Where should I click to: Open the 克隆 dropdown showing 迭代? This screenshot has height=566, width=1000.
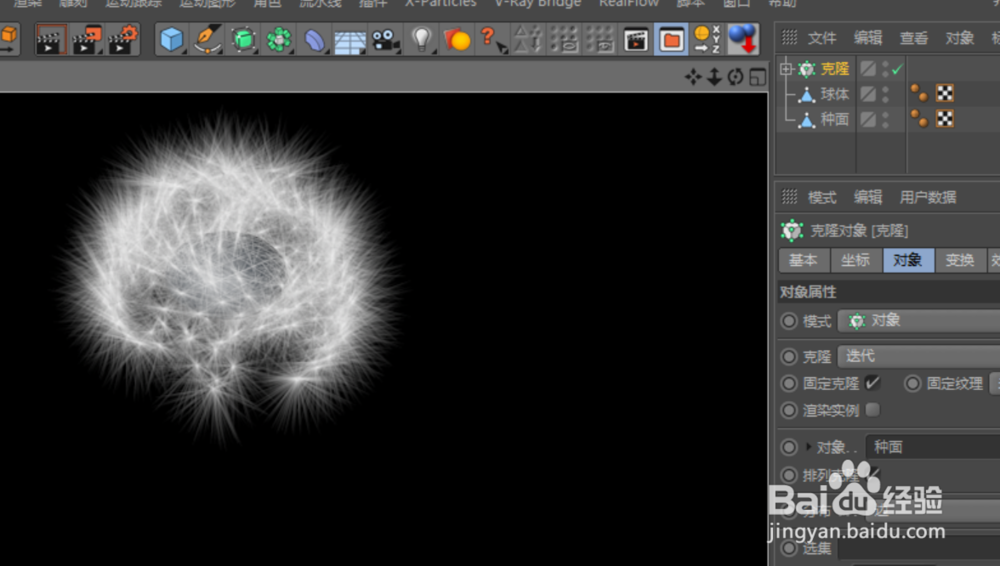click(918, 356)
